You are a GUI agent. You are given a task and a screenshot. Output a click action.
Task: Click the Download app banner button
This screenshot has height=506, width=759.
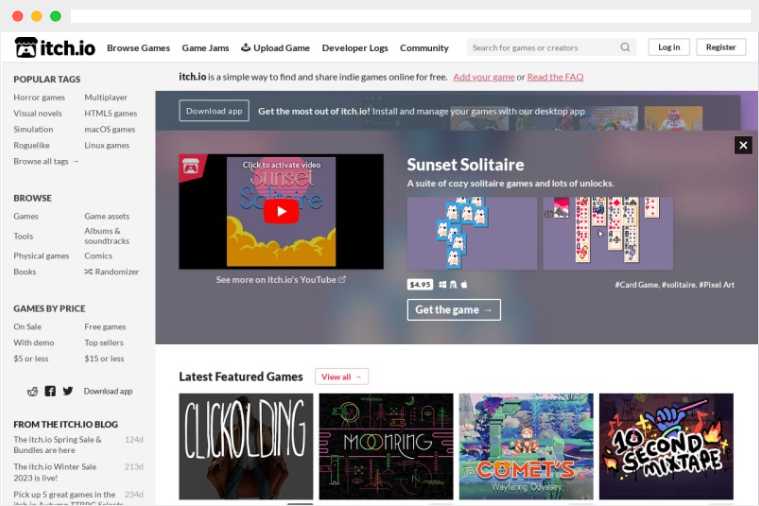click(x=214, y=111)
